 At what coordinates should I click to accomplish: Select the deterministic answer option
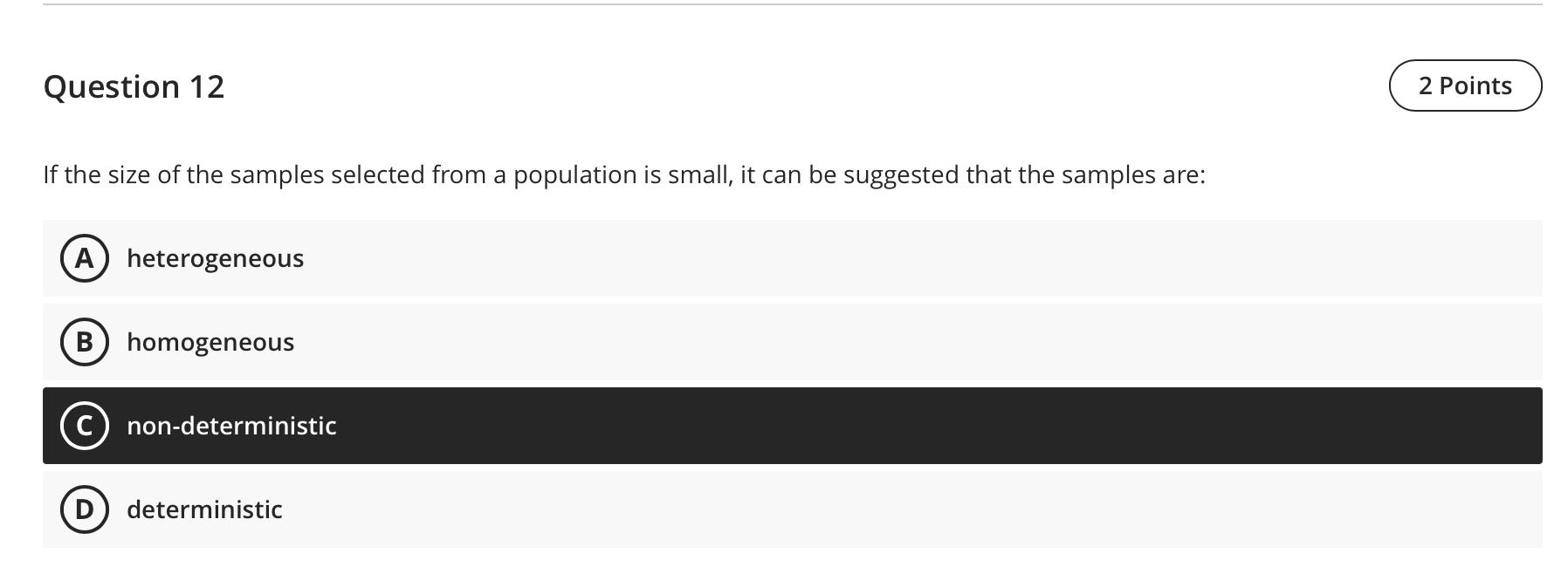pyautogui.click(x=437, y=509)
